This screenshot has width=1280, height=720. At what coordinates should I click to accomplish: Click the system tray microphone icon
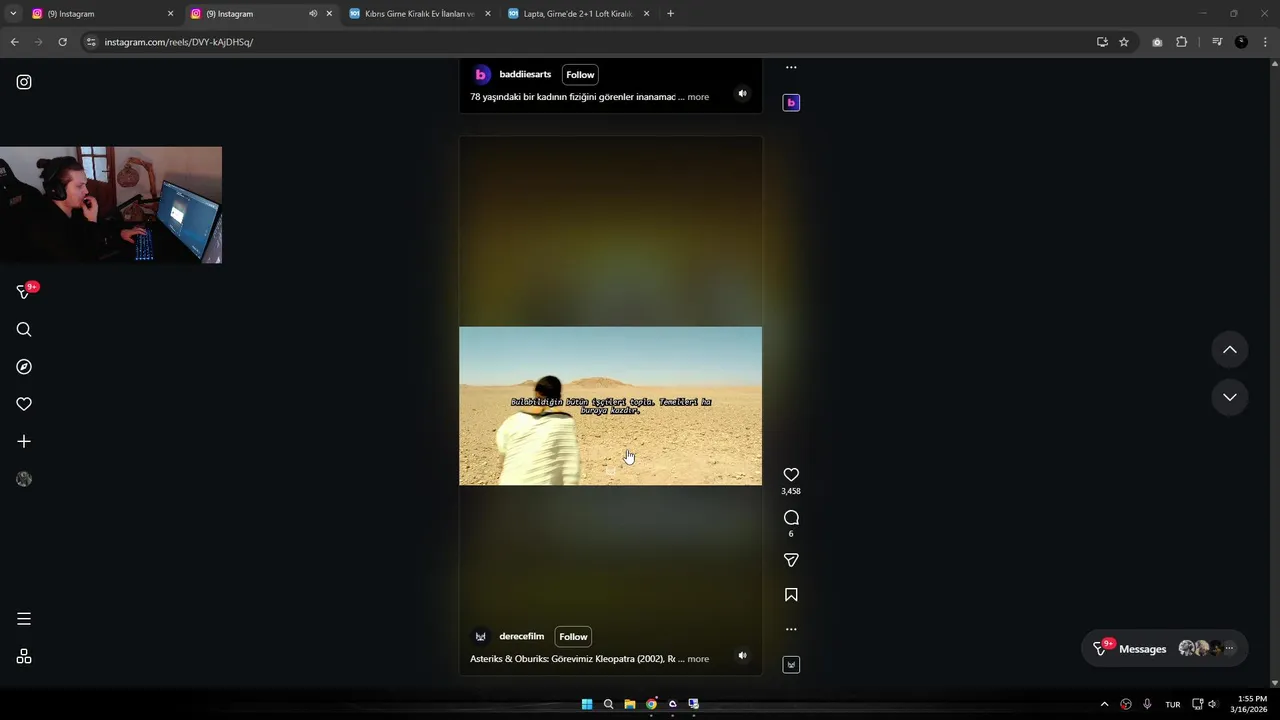(x=1147, y=704)
